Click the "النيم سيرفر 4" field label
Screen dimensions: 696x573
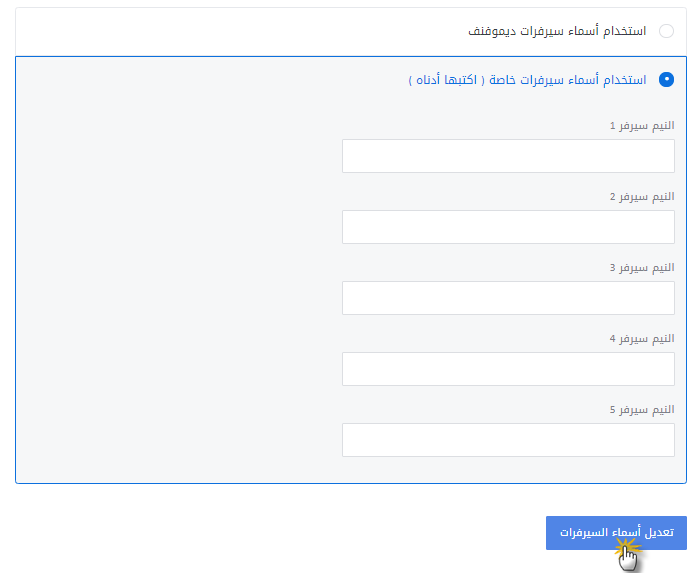642,339
